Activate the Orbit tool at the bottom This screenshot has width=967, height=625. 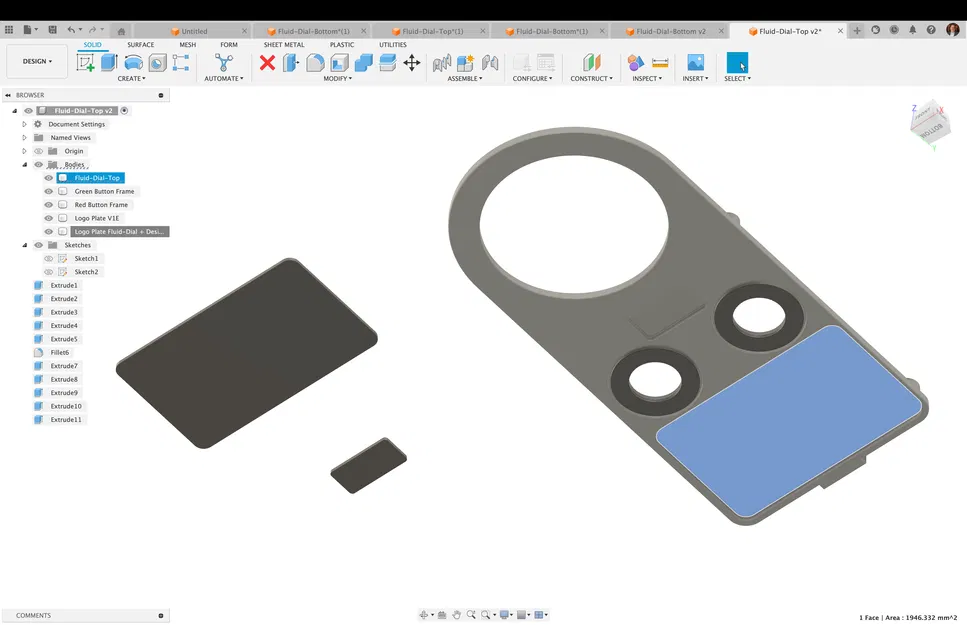pos(424,614)
